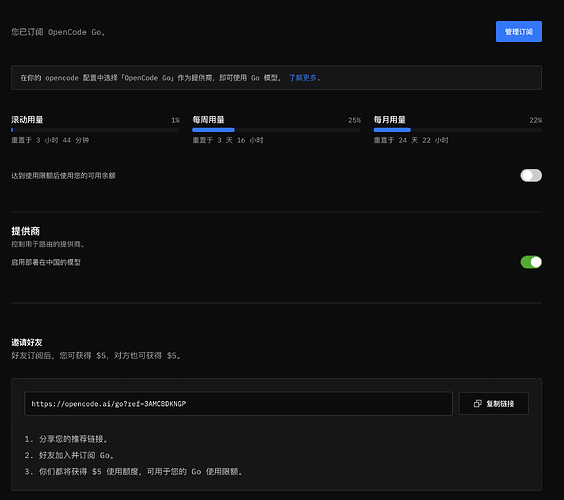
Task: Click the 每周用量 progress bar
Action: (276, 130)
